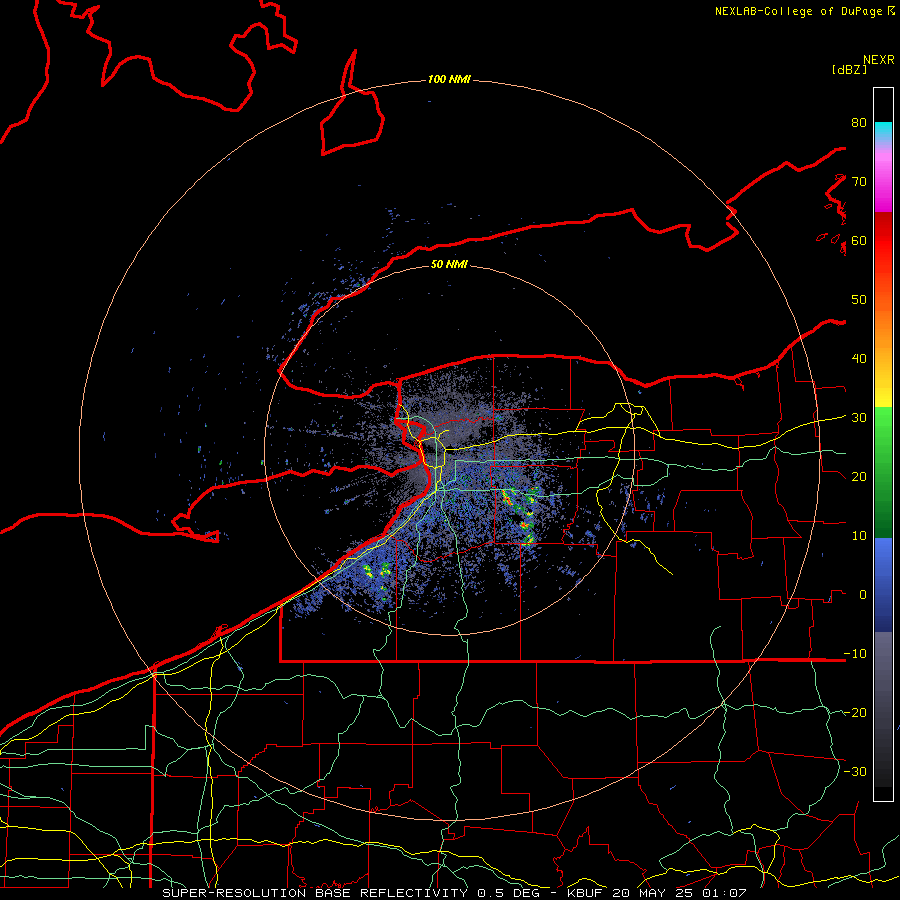Click the 70 value on the dBZ scale
The image size is (900, 900).
[859, 181]
